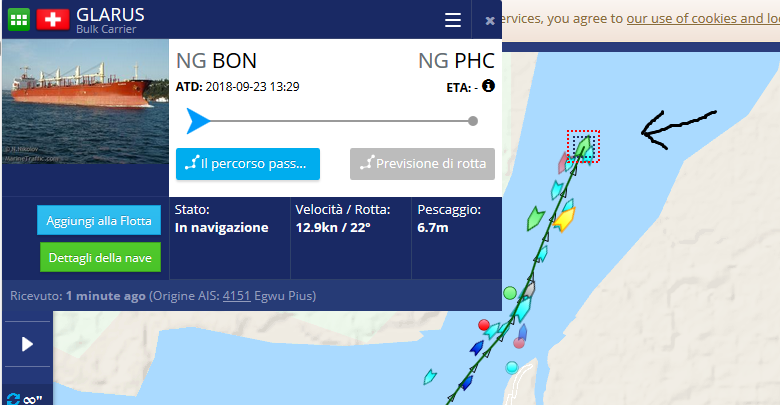Click the red circle marker on map
780x405 pixels.
point(484,325)
